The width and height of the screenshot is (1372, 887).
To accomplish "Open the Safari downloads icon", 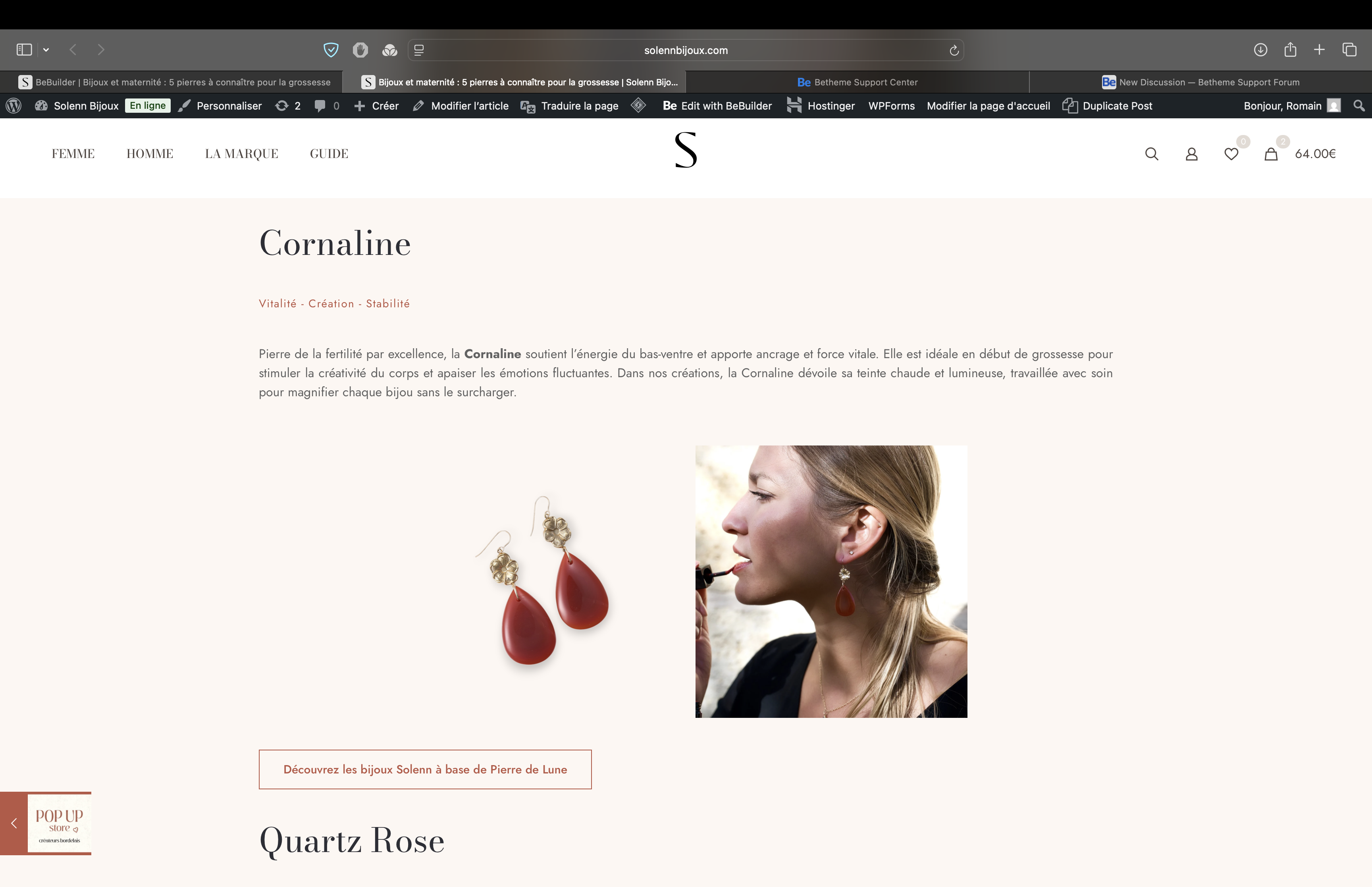I will [x=1260, y=50].
